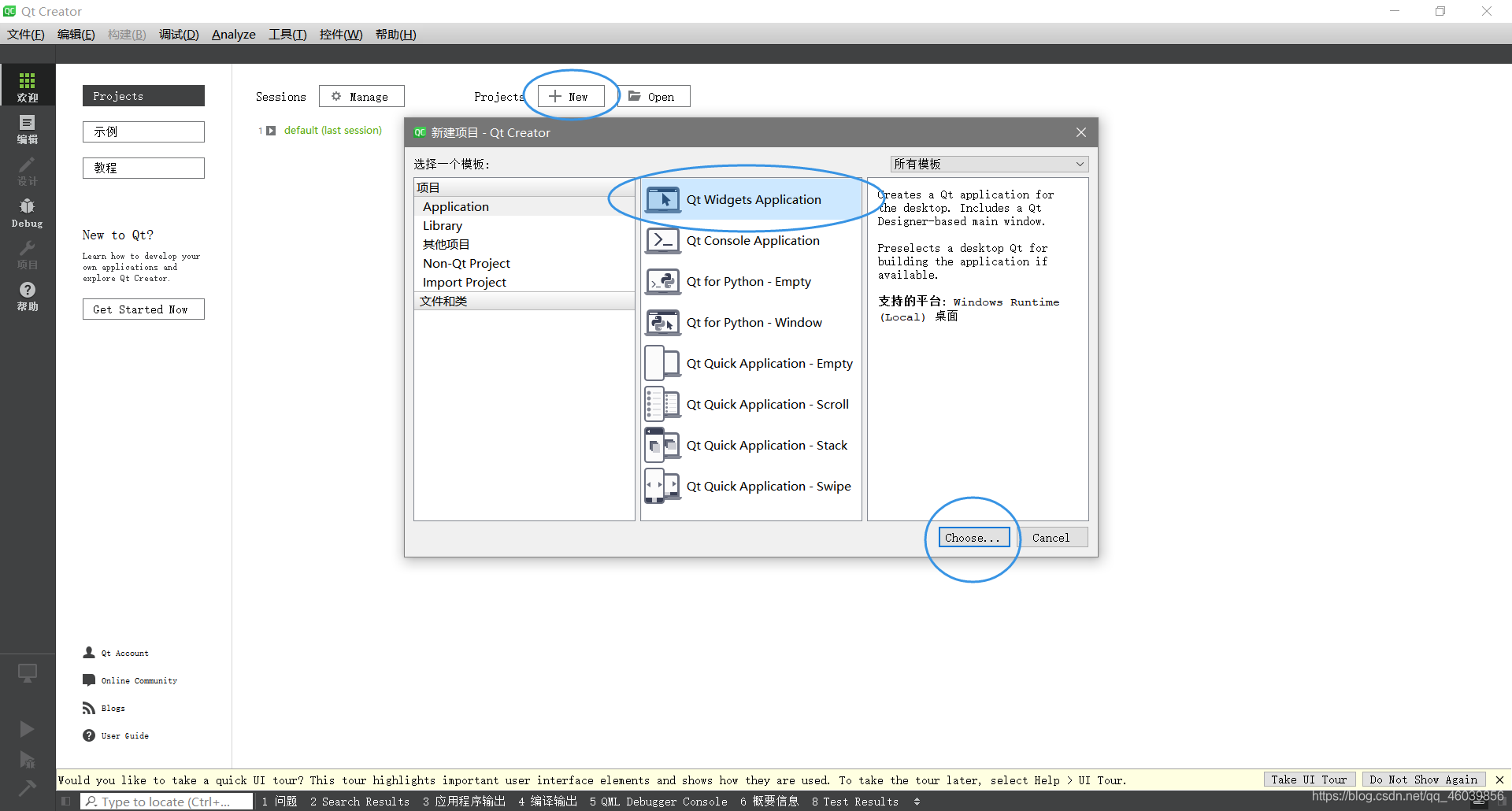Image resolution: width=1512 pixels, height=811 pixels.
Task: Switch to Debug mode in the left sidebar
Action: (28, 212)
